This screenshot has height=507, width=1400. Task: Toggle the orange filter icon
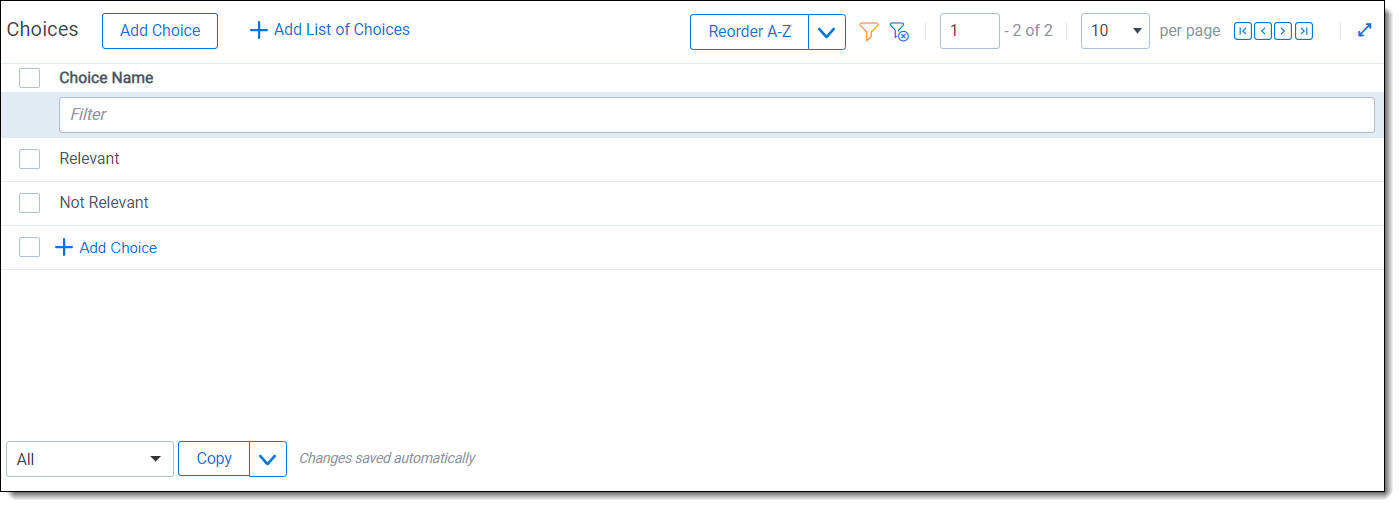[x=869, y=32]
